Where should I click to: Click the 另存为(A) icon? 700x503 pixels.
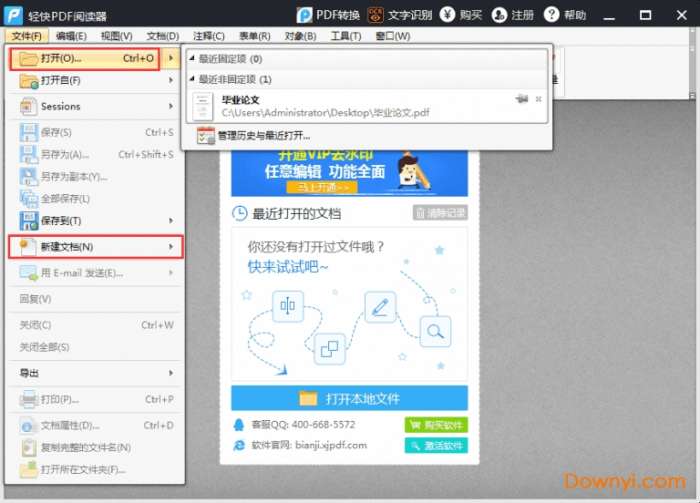tap(29, 154)
